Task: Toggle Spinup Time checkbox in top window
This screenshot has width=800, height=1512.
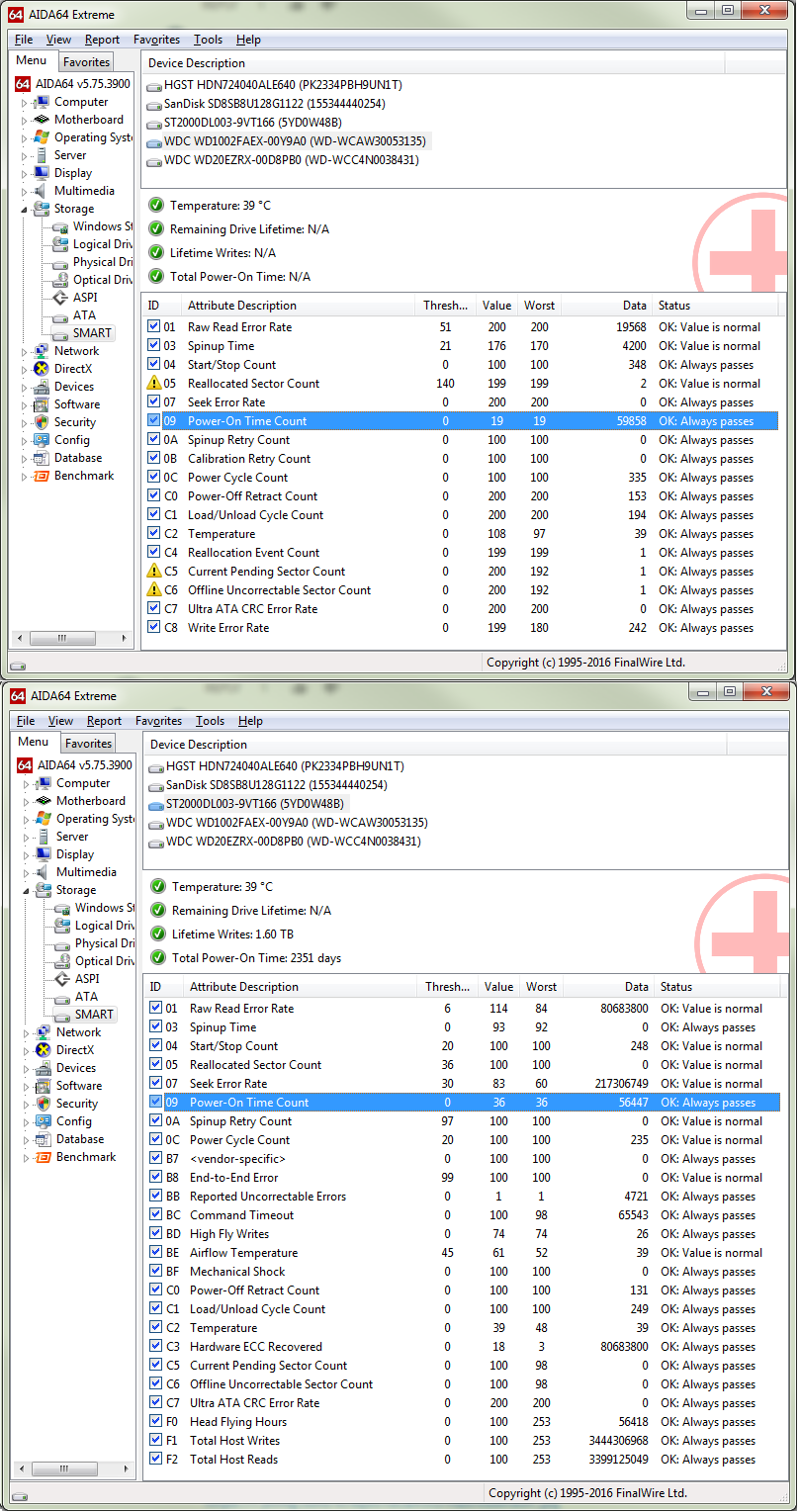Action: (x=153, y=346)
